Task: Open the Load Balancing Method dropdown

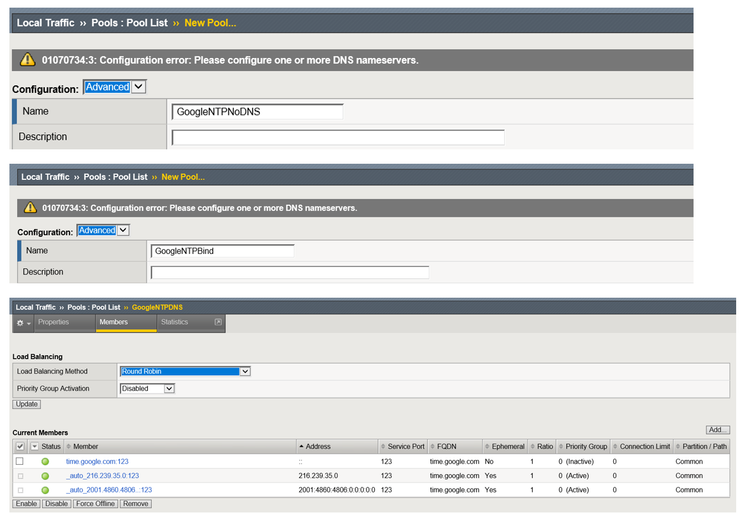Action: tap(184, 372)
